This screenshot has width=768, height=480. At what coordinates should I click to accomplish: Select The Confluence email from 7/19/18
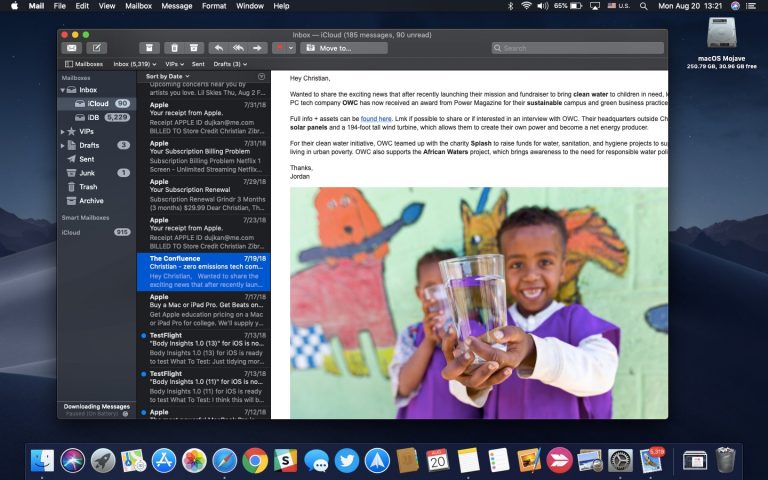pyautogui.click(x=204, y=272)
